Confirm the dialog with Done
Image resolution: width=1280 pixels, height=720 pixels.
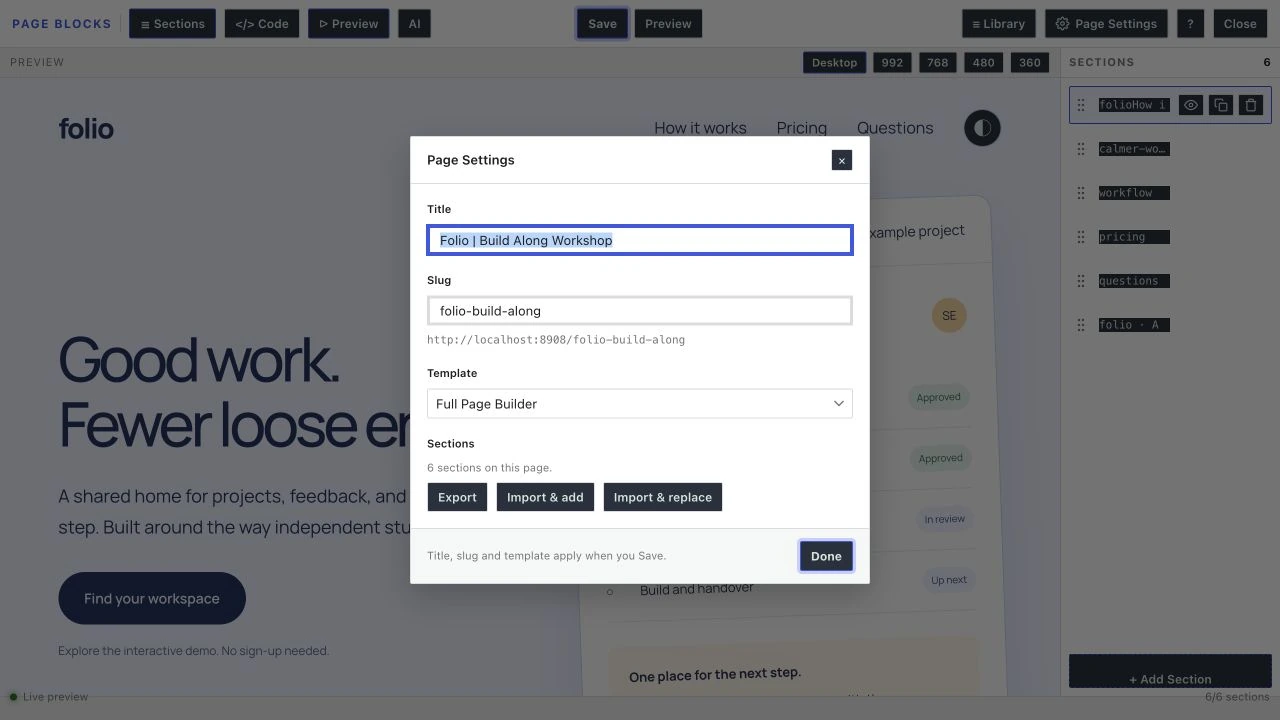[826, 556]
